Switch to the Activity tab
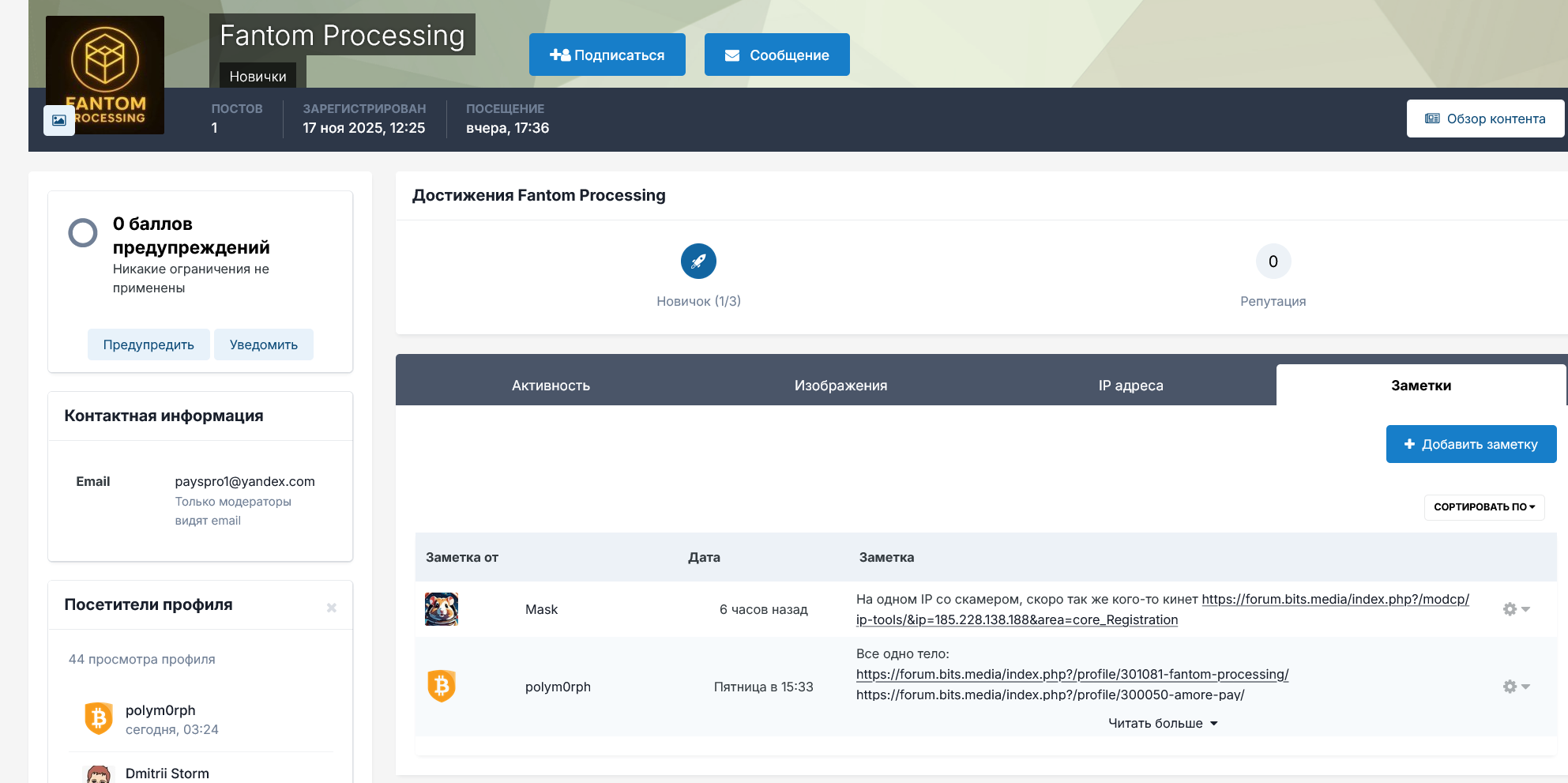 [x=551, y=386]
